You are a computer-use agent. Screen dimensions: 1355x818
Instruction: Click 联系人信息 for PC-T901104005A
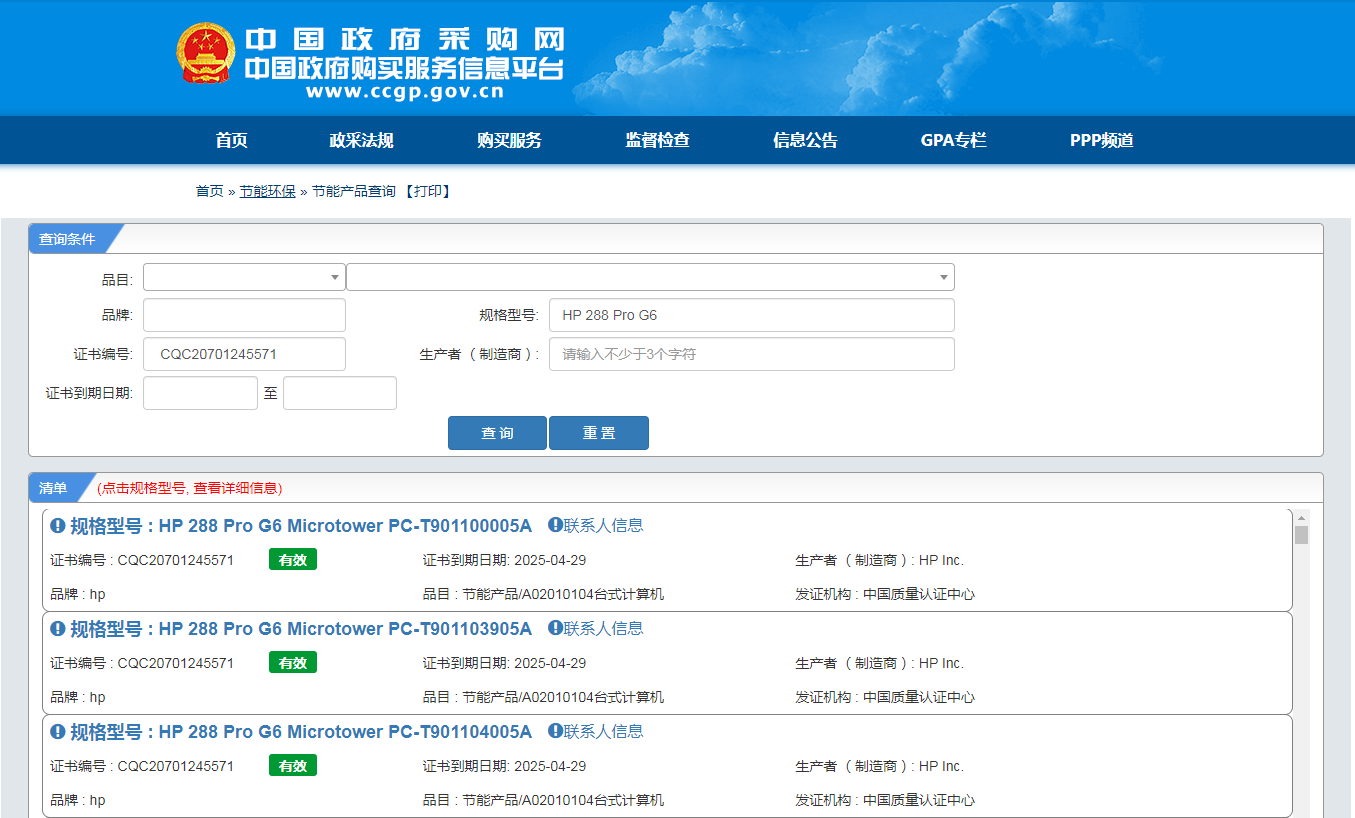click(603, 731)
